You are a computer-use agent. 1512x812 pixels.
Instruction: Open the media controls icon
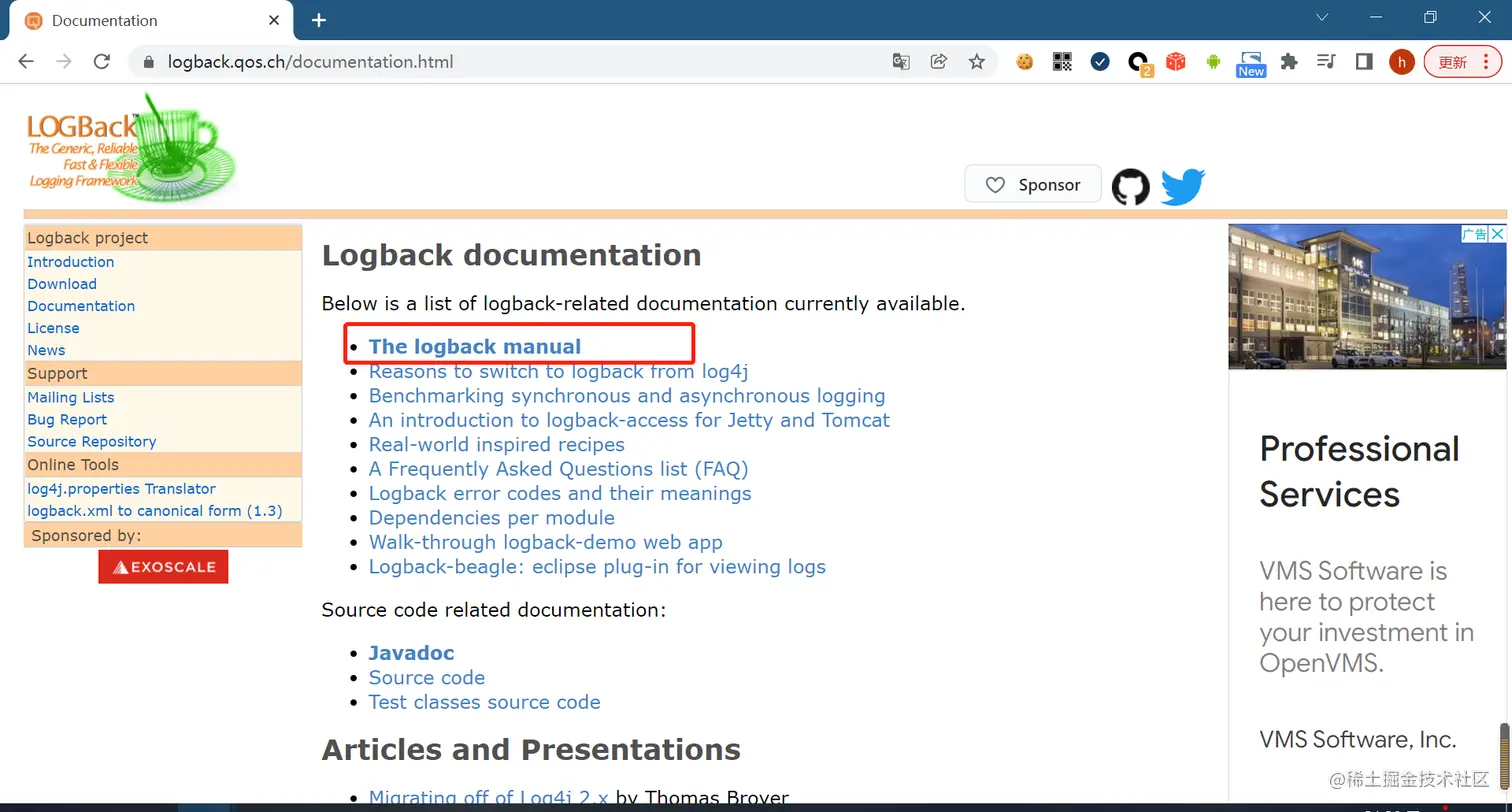tap(1327, 62)
